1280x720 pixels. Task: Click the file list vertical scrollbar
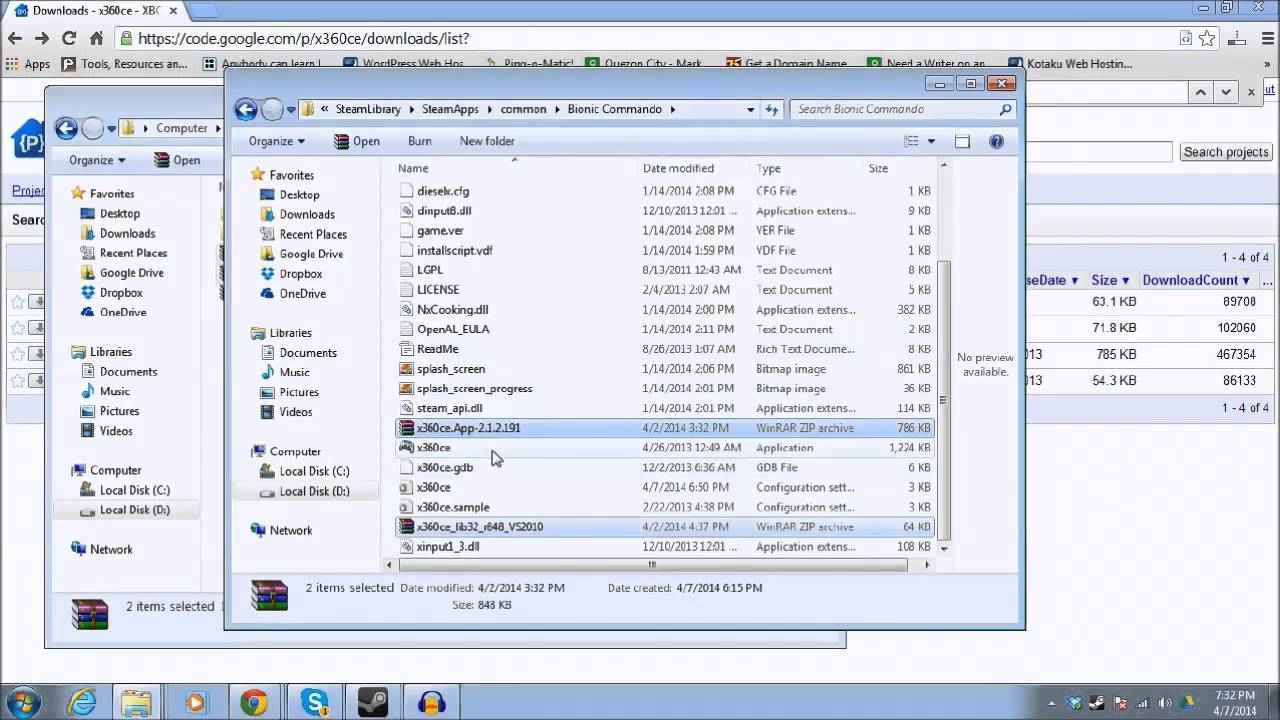(943, 400)
